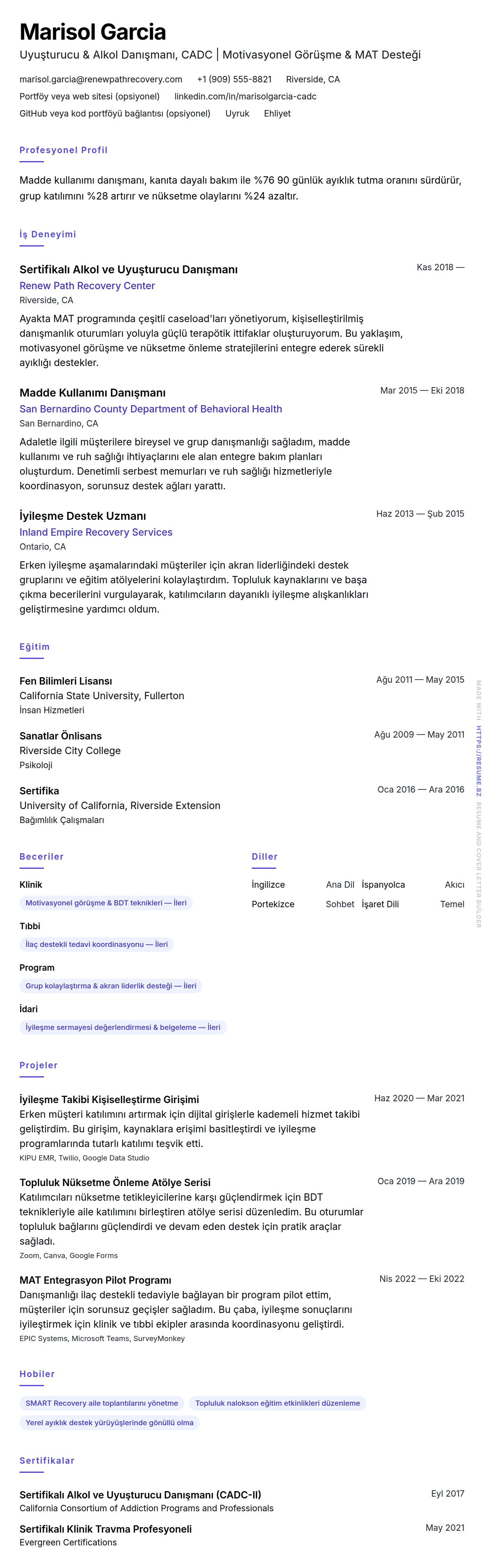The width and height of the screenshot is (484, 1568).
Task: Click the GitHub code portfolio placeholder link
Action: tap(115, 113)
